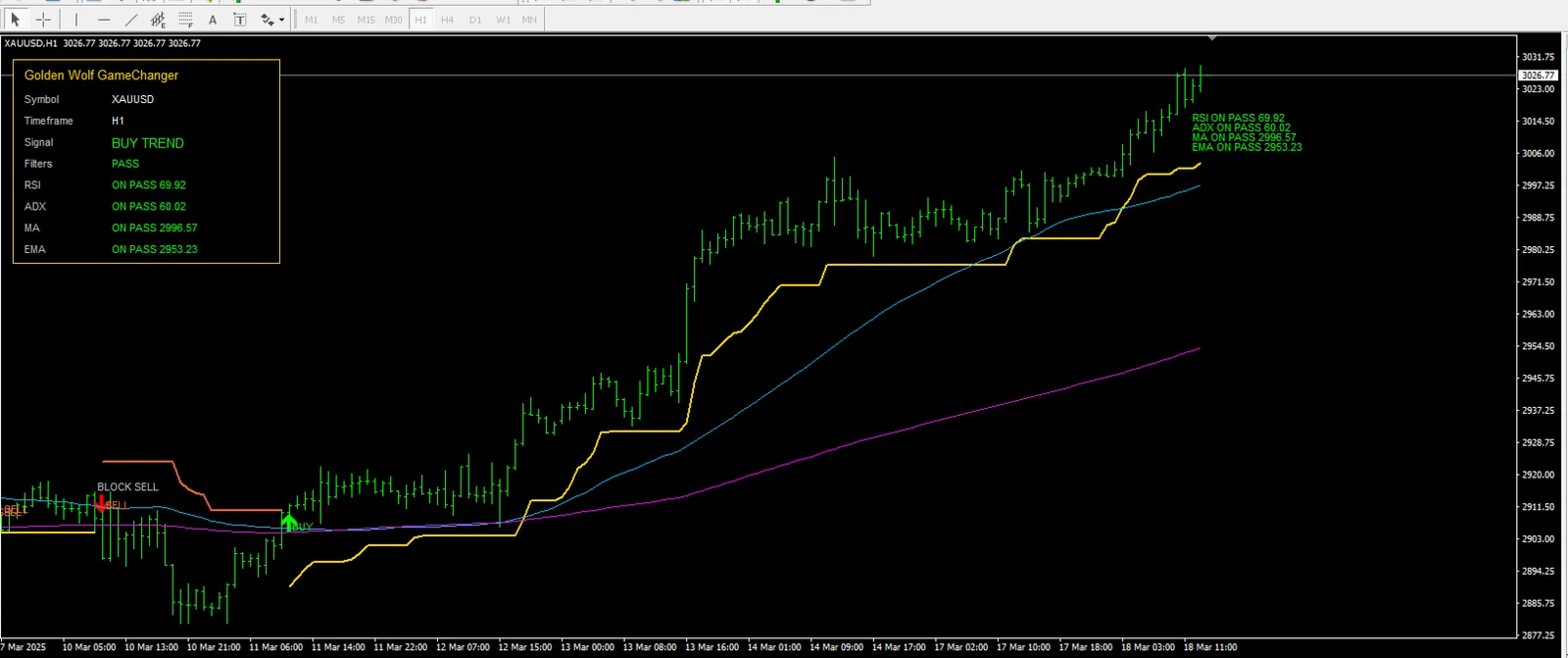Click the green chart label RSI ON PASS 69.92
The height and width of the screenshot is (658, 1568).
tap(1239, 118)
